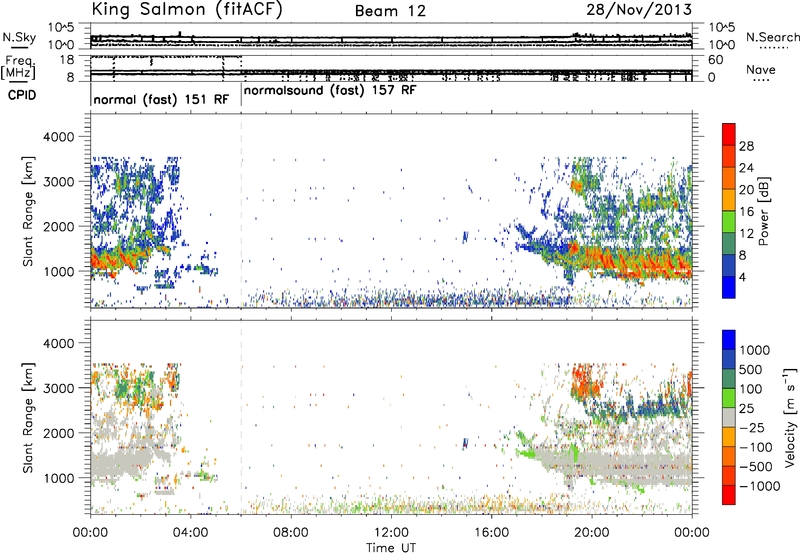
Task: Click the 12:00 time tick label
Action: tap(391, 533)
